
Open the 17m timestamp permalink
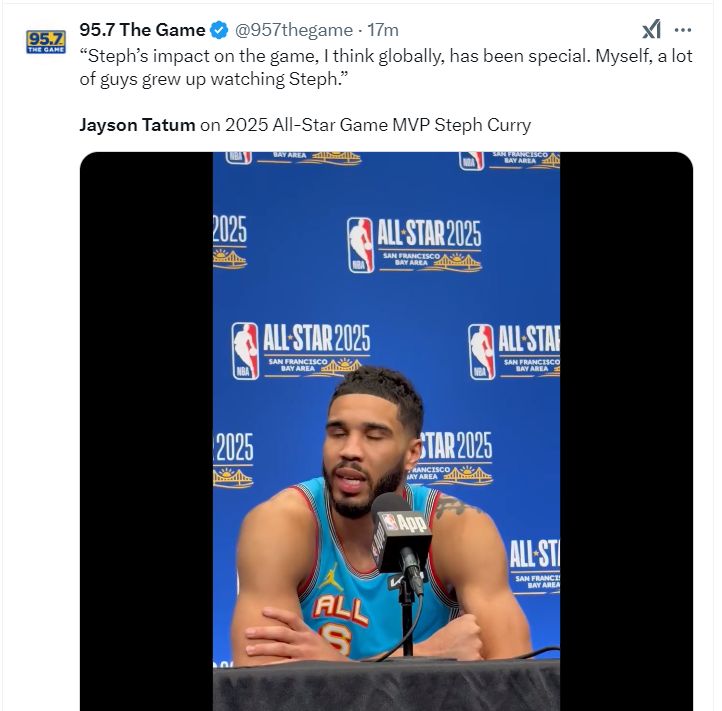385,30
